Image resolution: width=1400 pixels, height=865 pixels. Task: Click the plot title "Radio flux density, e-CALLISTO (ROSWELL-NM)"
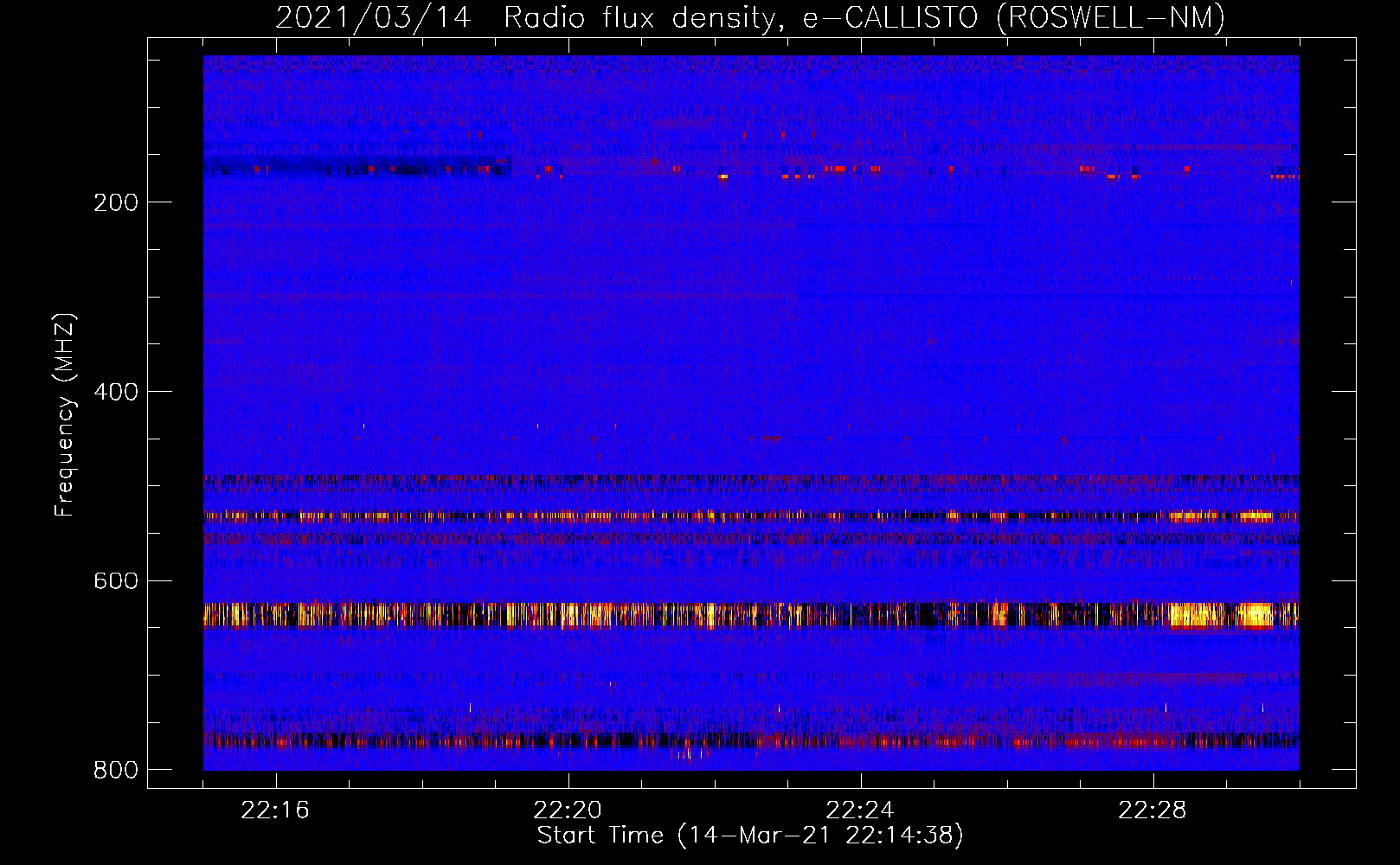pos(864,17)
